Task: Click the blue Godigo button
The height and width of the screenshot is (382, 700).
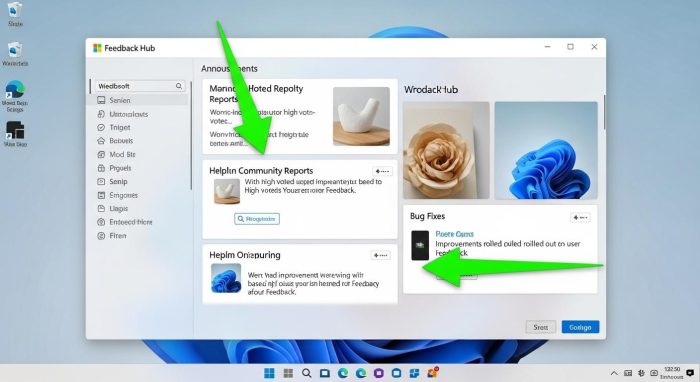Action: pyautogui.click(x=580, y=327)
